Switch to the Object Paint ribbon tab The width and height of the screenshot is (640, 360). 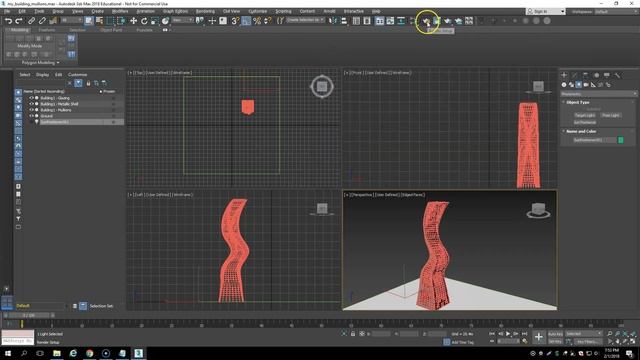point(111,30)
